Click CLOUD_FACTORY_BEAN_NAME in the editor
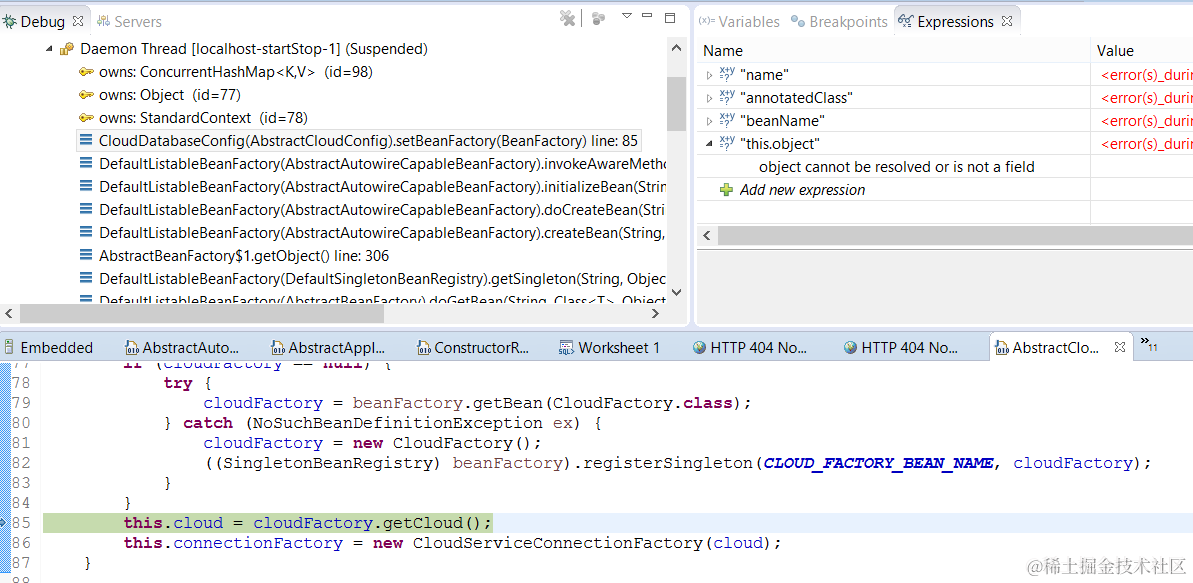 point(879,463)
